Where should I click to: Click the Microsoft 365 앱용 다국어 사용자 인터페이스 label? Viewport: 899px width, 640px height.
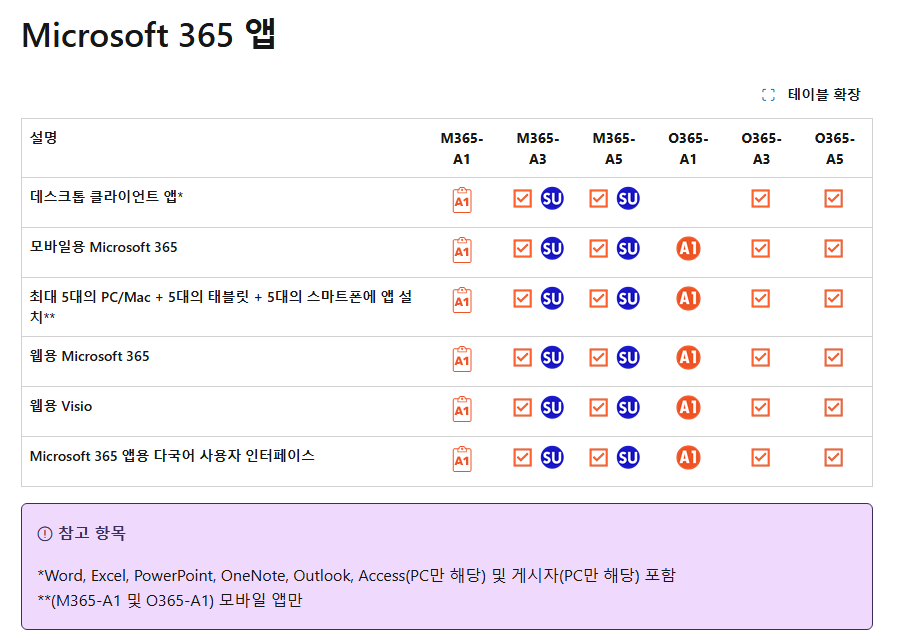click(172, 456)
